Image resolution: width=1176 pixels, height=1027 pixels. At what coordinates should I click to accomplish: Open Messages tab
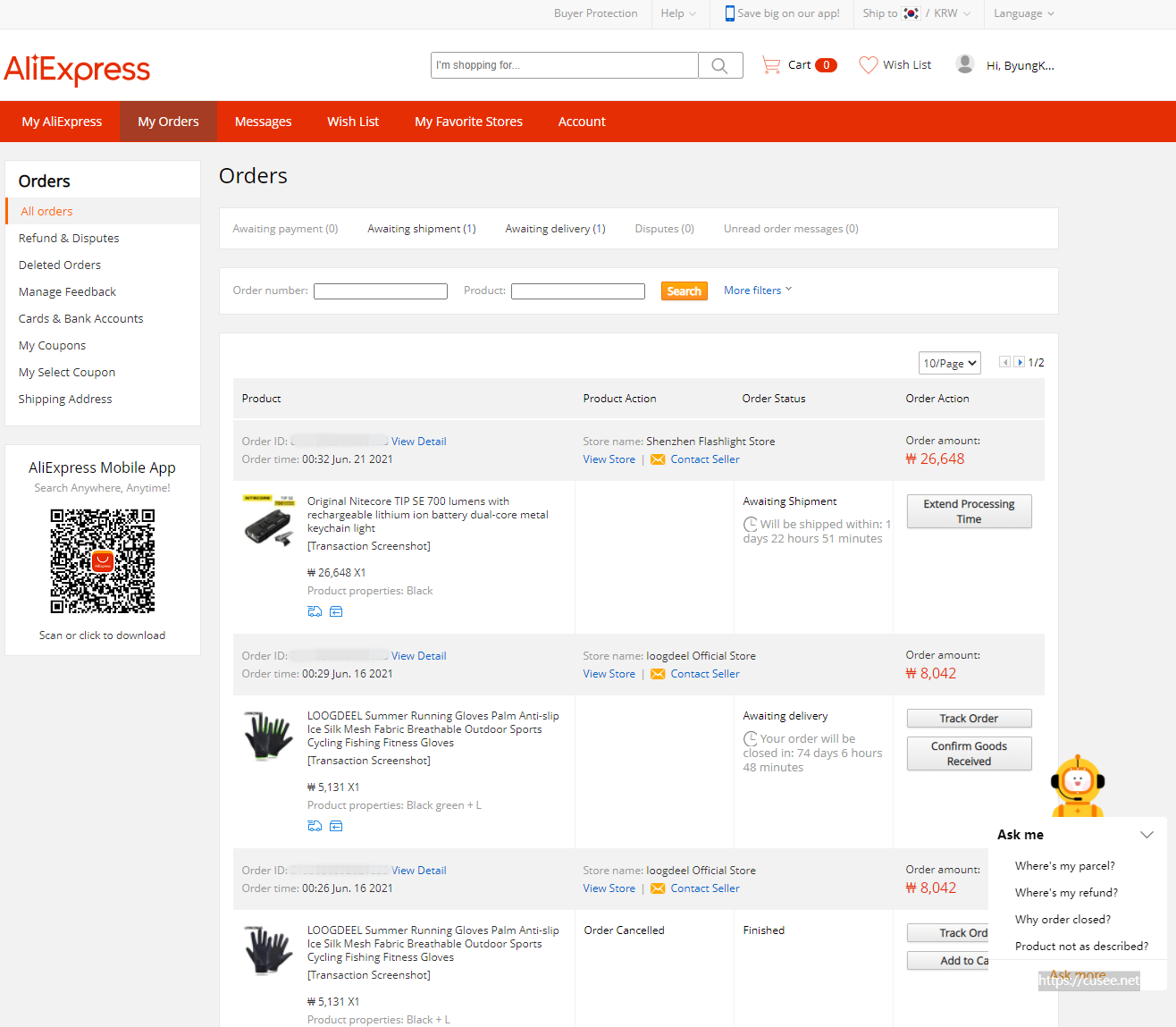[x=263, y=122]
